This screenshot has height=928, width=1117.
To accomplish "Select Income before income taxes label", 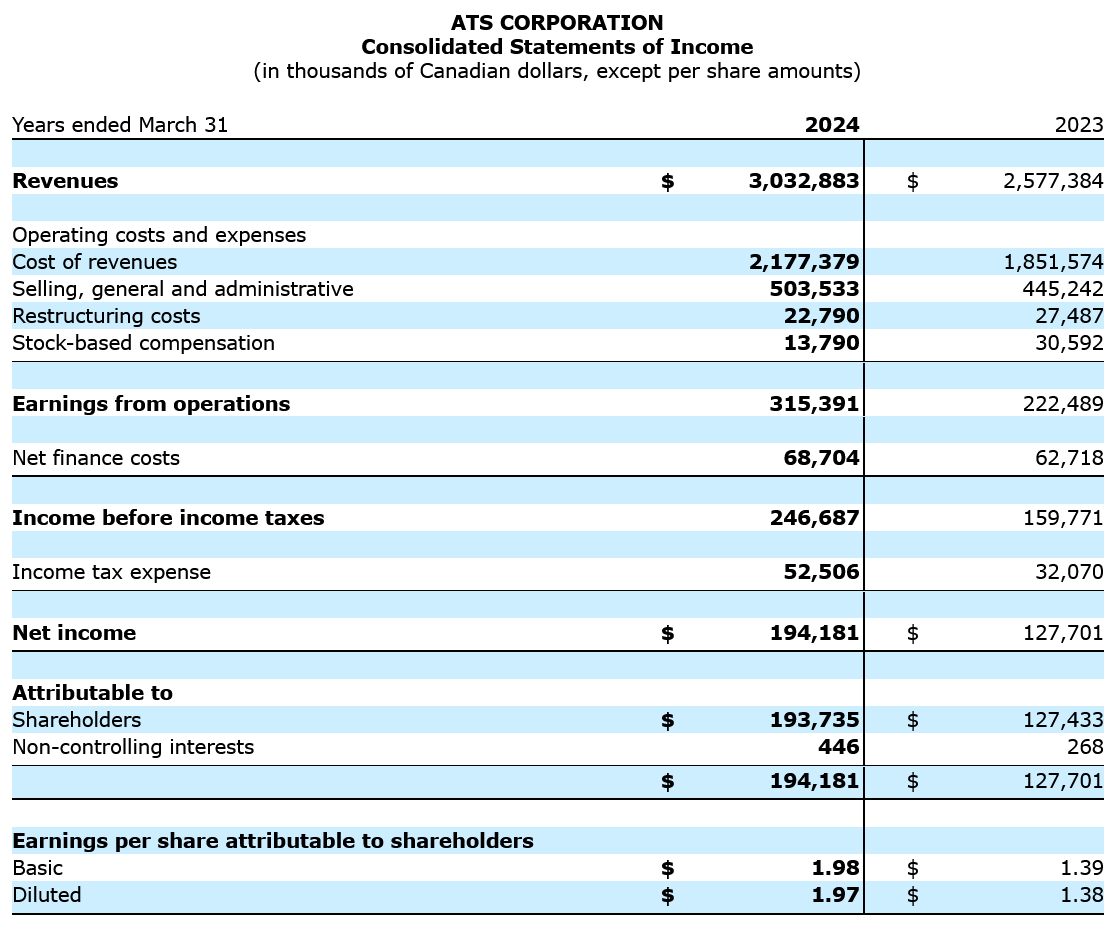I will point(168,518).
